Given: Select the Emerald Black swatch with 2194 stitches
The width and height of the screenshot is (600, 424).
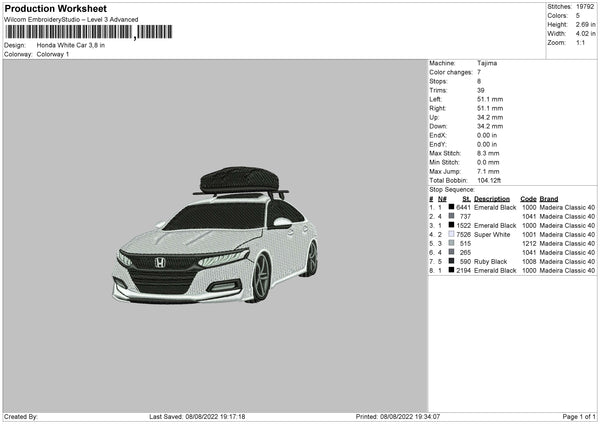Looking at the screenshot, I should pyautogui.click(x=452, y=270).
